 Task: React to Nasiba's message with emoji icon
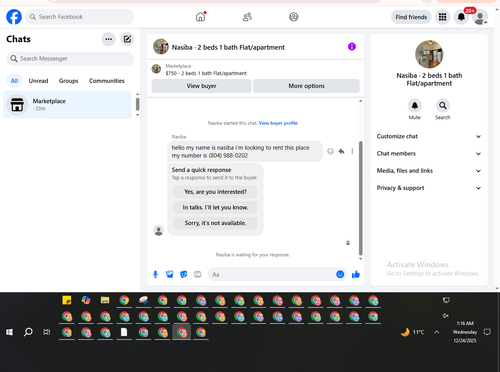330,151
